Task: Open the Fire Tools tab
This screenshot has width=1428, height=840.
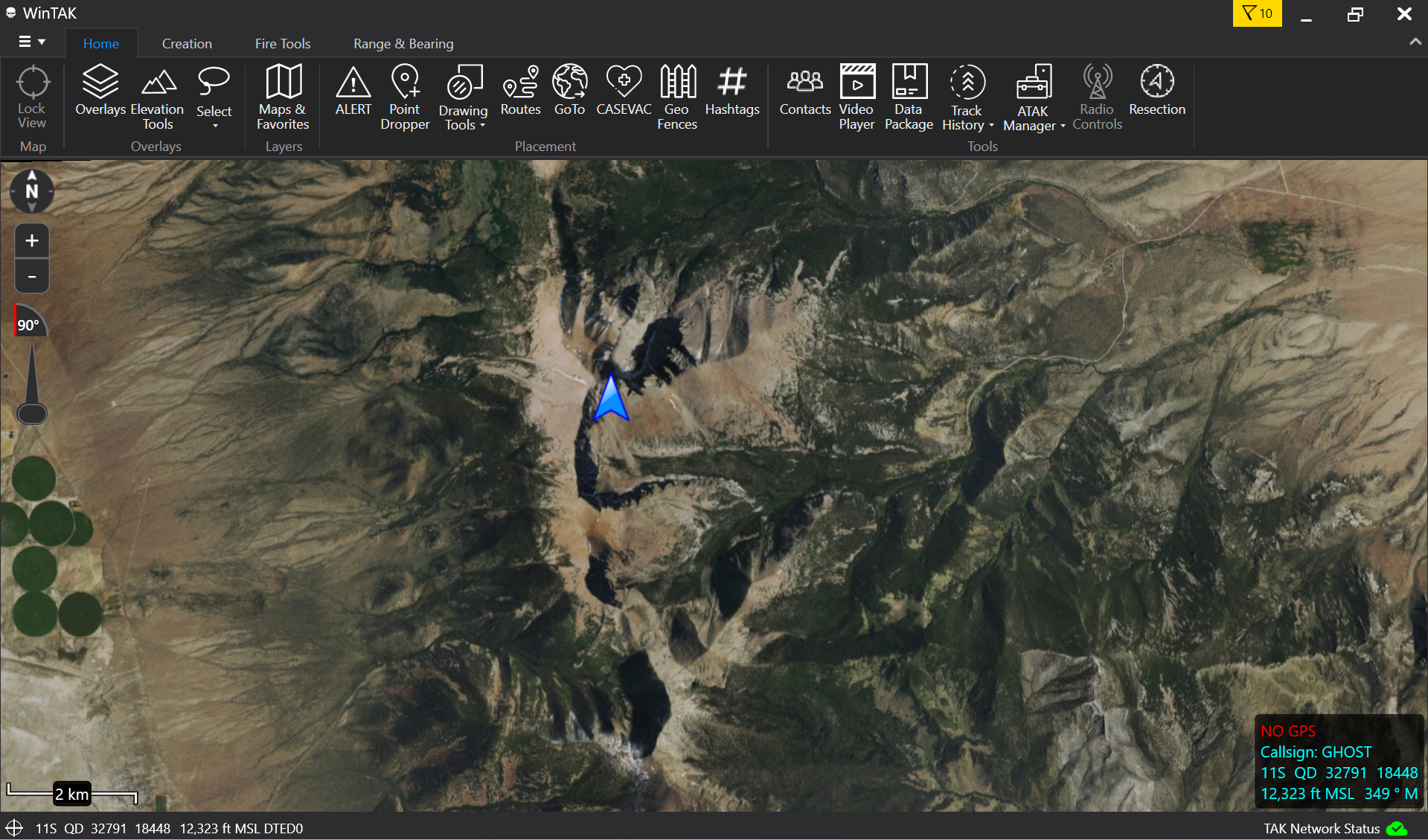Action: 283,43
